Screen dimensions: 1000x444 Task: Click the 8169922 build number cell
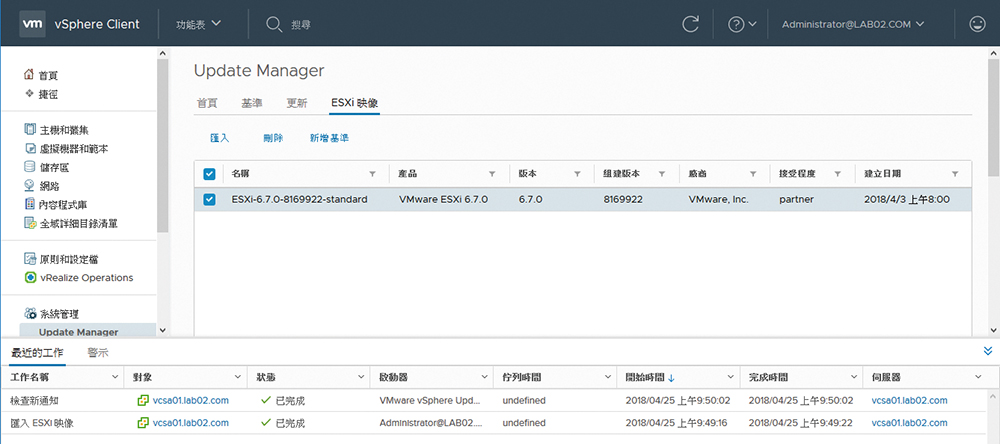(623, 200)
